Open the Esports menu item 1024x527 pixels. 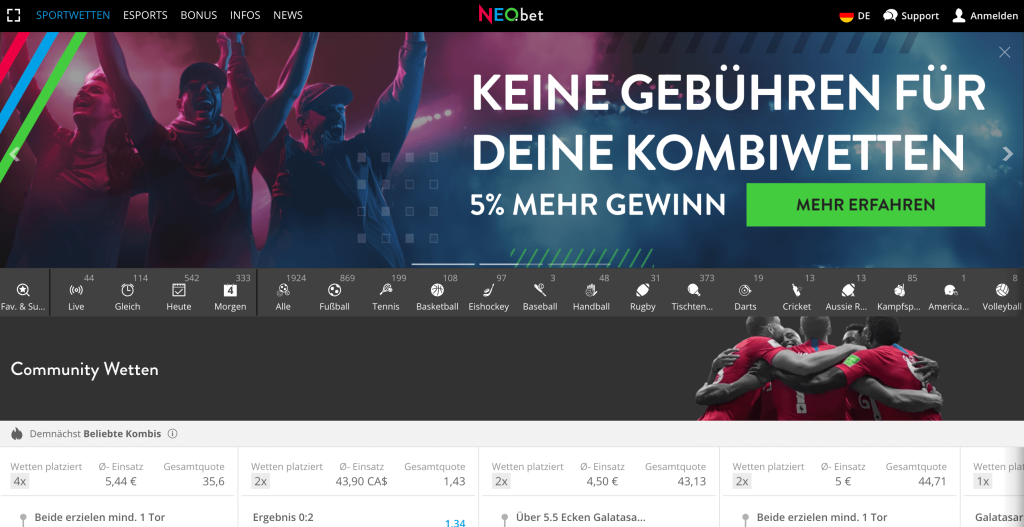coord(145,15)
